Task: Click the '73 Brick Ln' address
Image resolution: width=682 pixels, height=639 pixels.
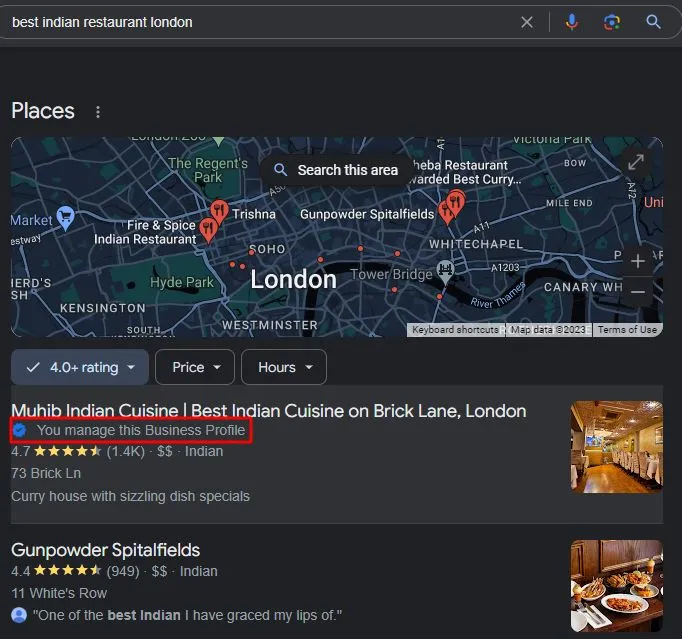Action: pos(46,473)
